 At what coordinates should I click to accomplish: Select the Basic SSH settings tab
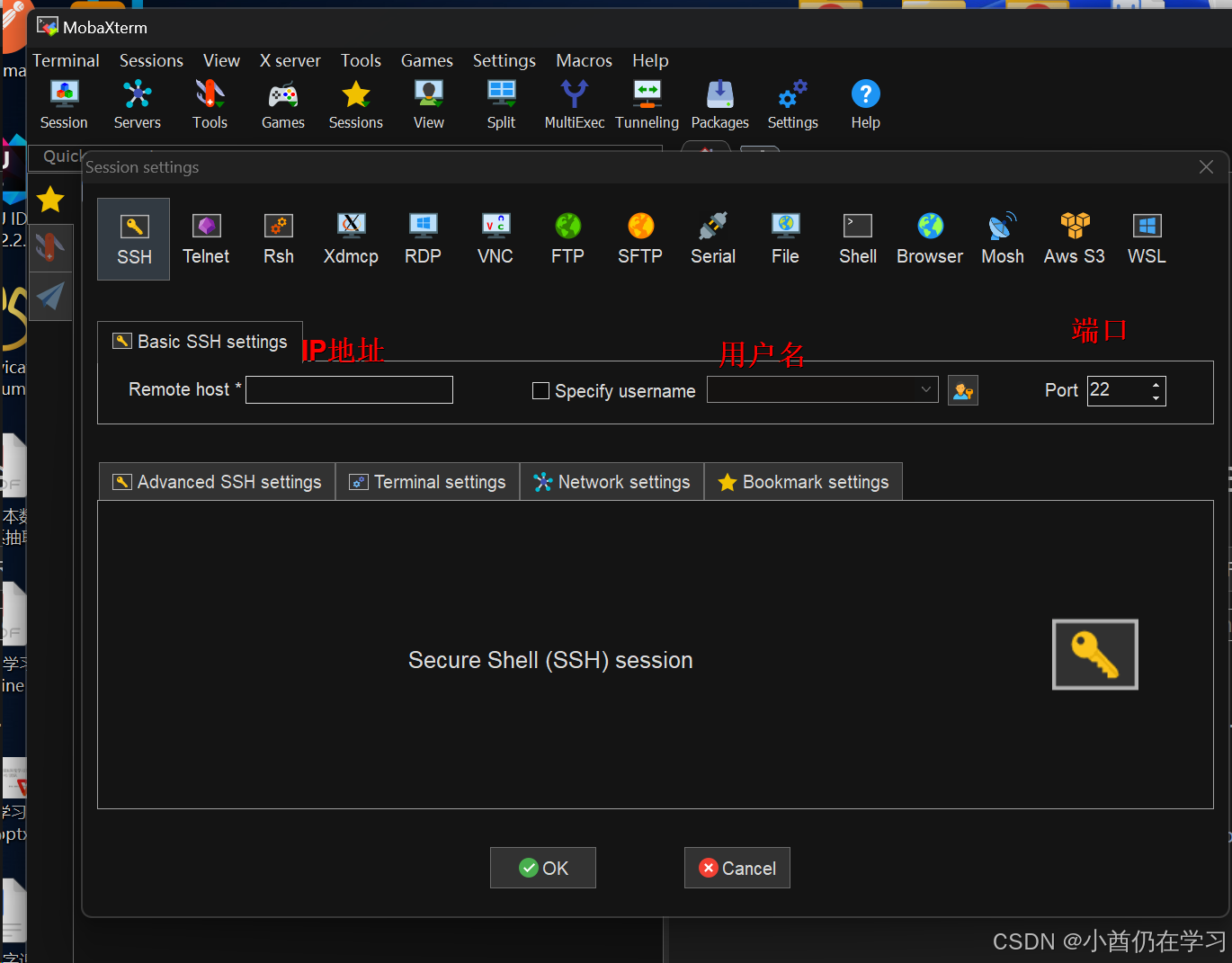coord(200,342)
